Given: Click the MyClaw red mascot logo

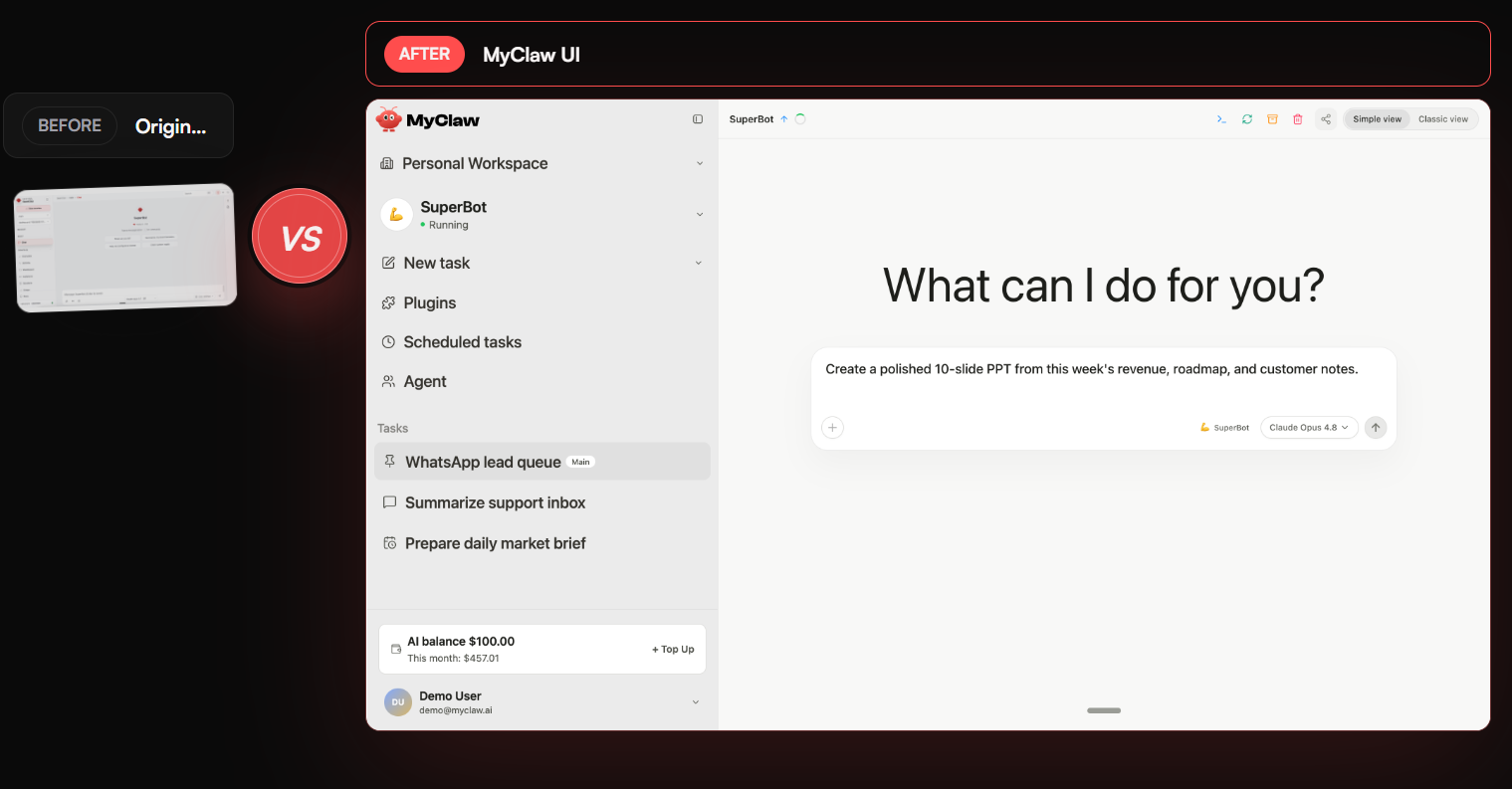Looking at the screenshot, I should point(389,119).
